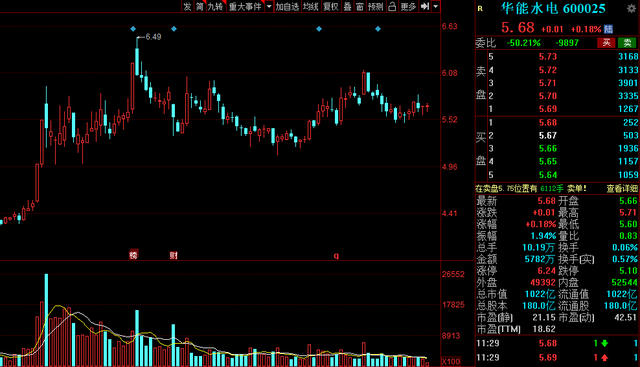Toggle 叠 overlay comparison option
This screenshot has height=367, width=640.
(x=347, y=6)
